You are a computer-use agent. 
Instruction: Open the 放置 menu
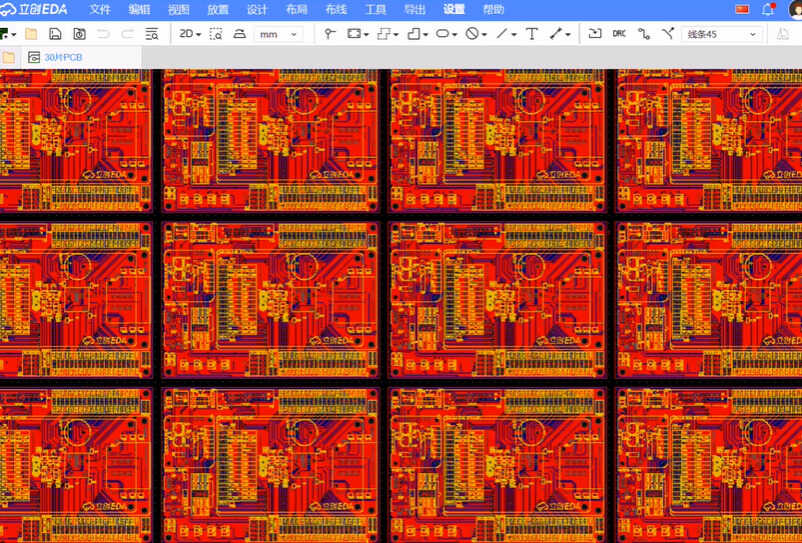coord(218,10)
